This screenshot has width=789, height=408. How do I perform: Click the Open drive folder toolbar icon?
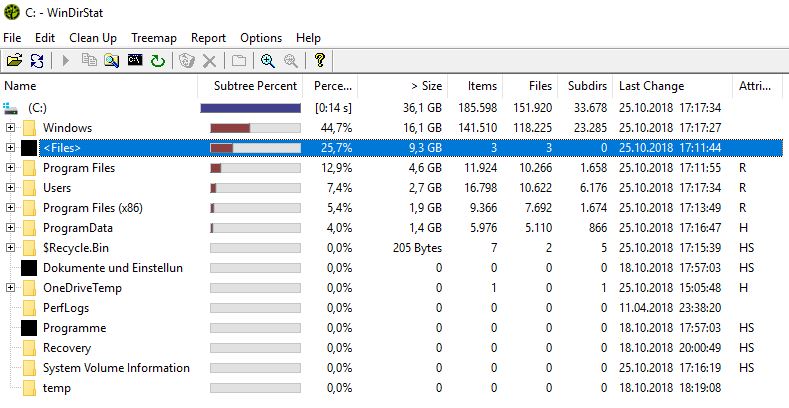(x=15, y=61)
